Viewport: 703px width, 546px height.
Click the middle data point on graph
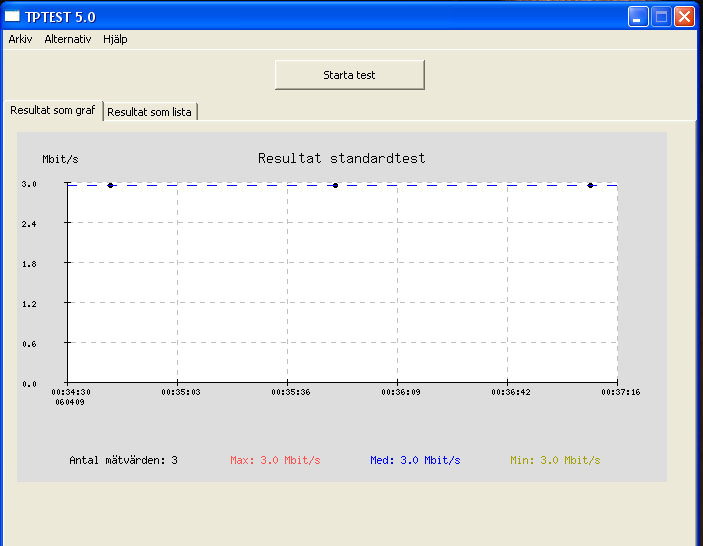[335, 185]
